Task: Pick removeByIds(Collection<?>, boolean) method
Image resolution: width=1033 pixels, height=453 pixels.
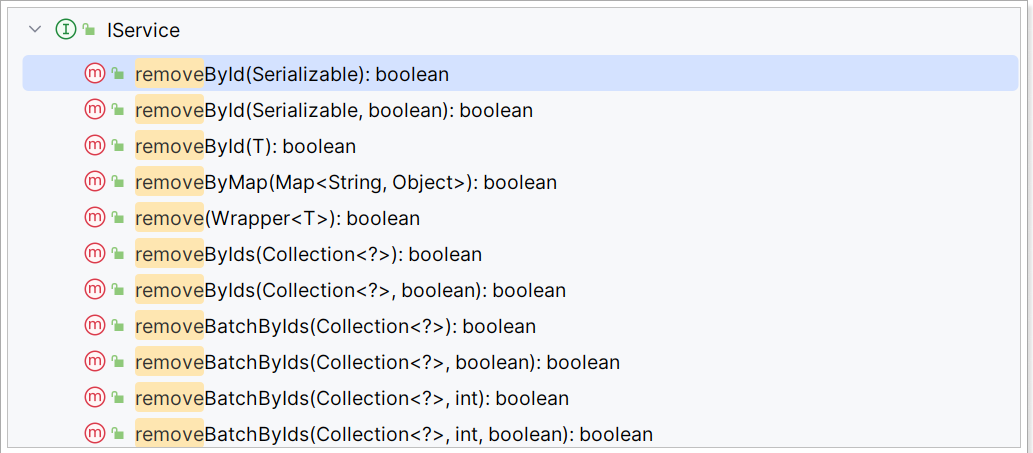Action: tap(350, 290)
